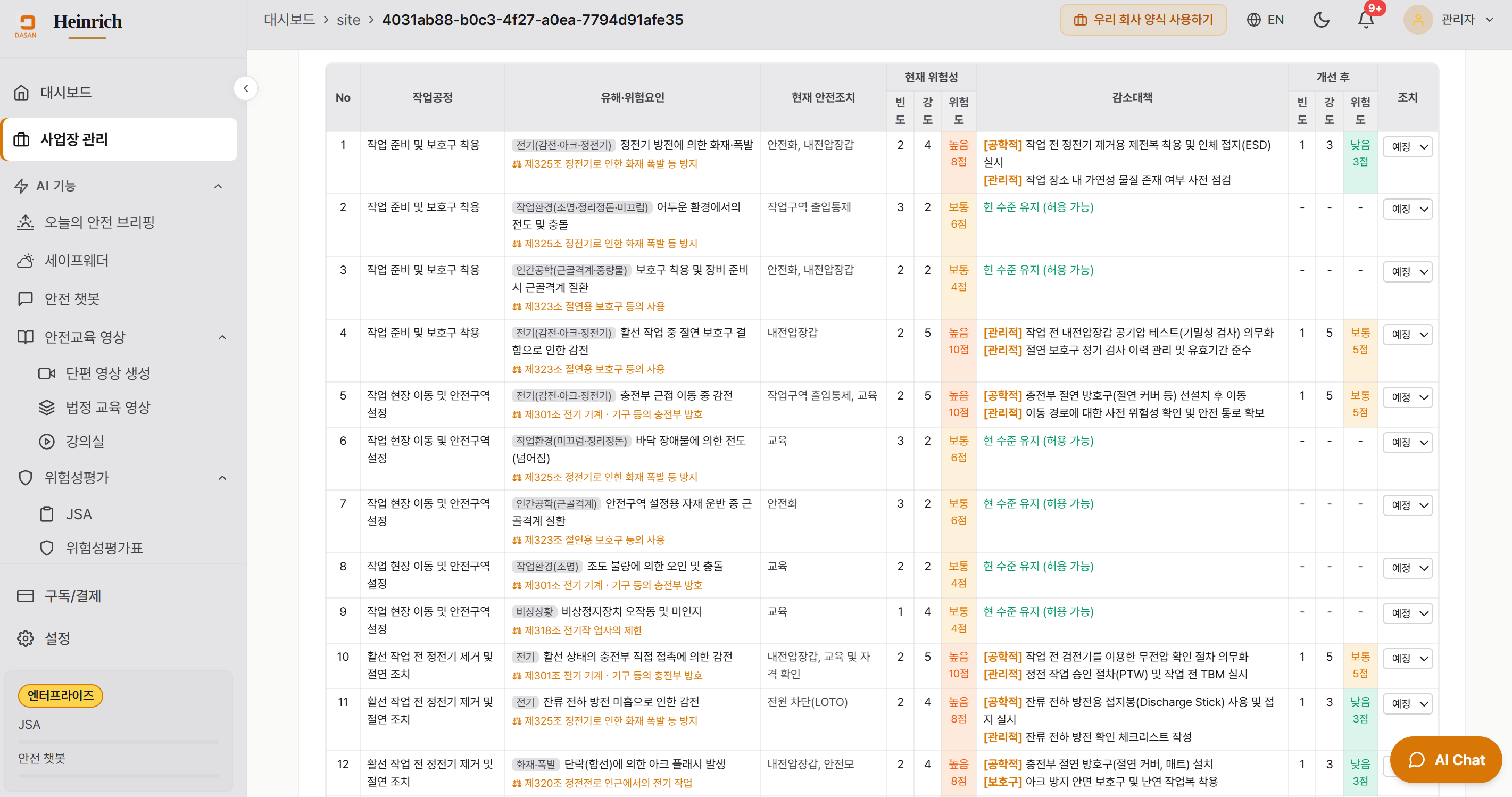This screenshot has height=797, width=1512.
Task: Collapse the 안전교육 영상 section
Action: pyautogui.click(x=222, y=337)
